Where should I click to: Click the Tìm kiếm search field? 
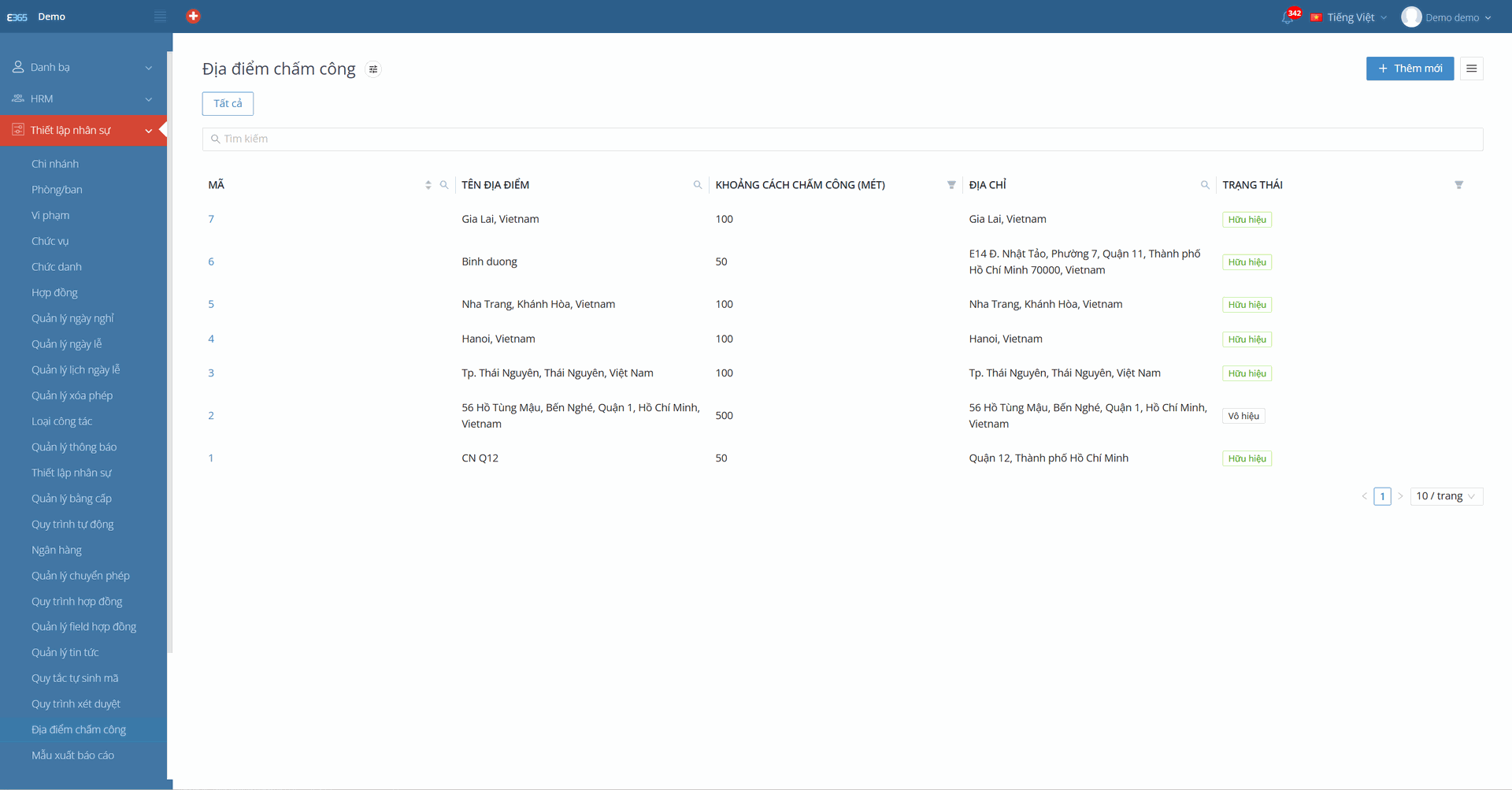(843, 139)
